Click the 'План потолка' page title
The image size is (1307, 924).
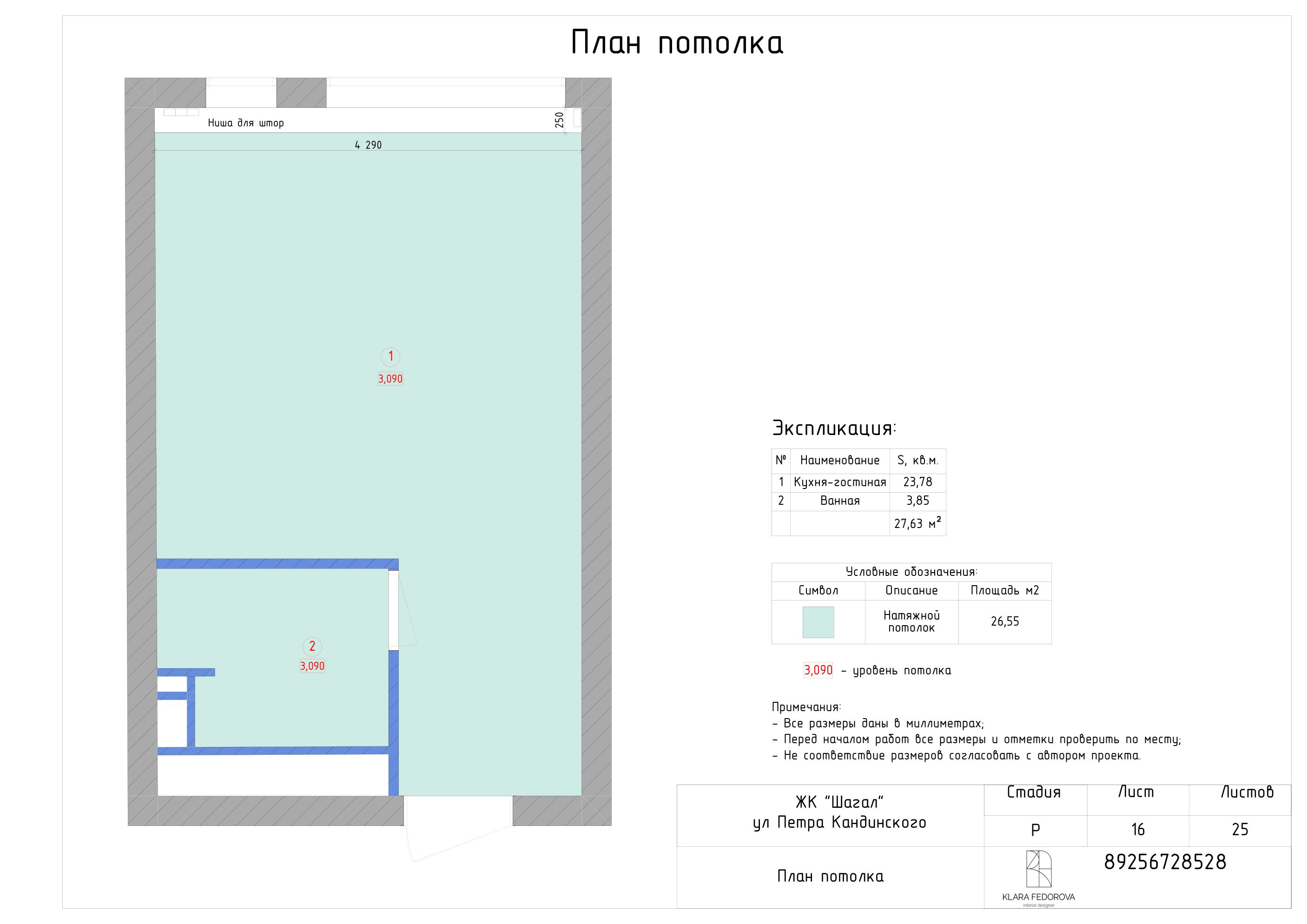point(677,43)
